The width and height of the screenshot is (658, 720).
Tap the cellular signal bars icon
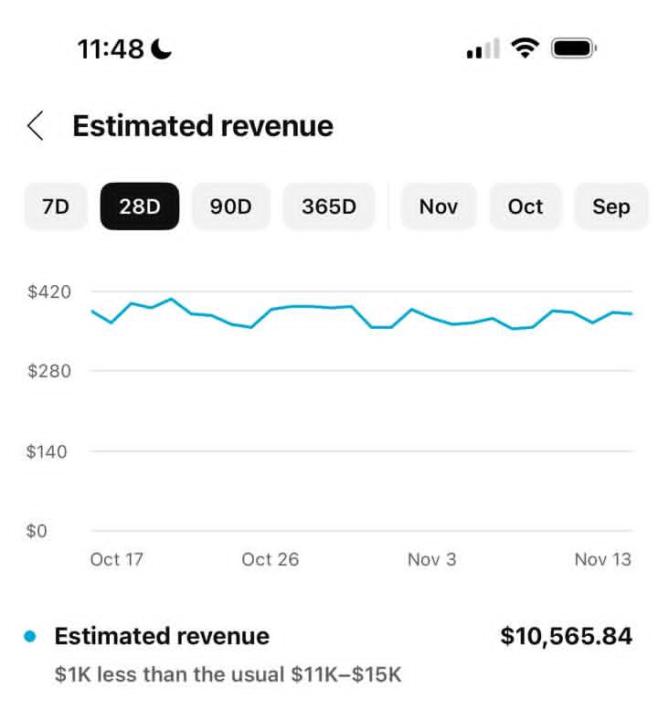coord(482,50)
